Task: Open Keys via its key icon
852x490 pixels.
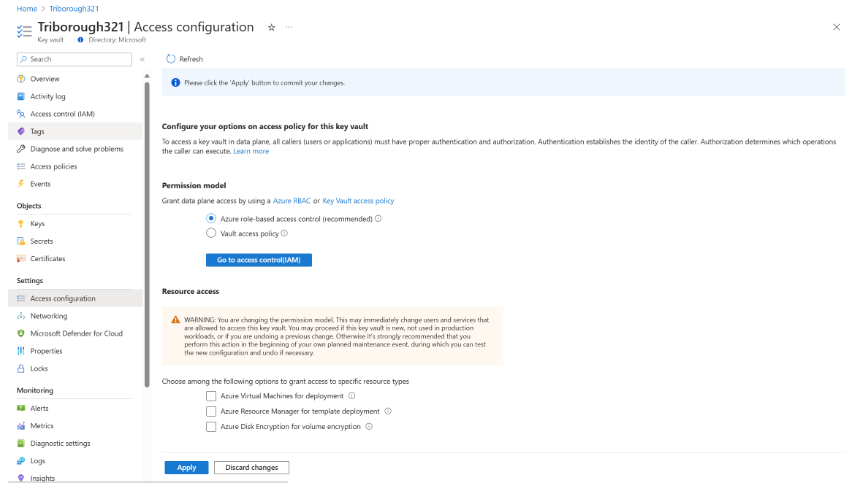Action: 21,224
